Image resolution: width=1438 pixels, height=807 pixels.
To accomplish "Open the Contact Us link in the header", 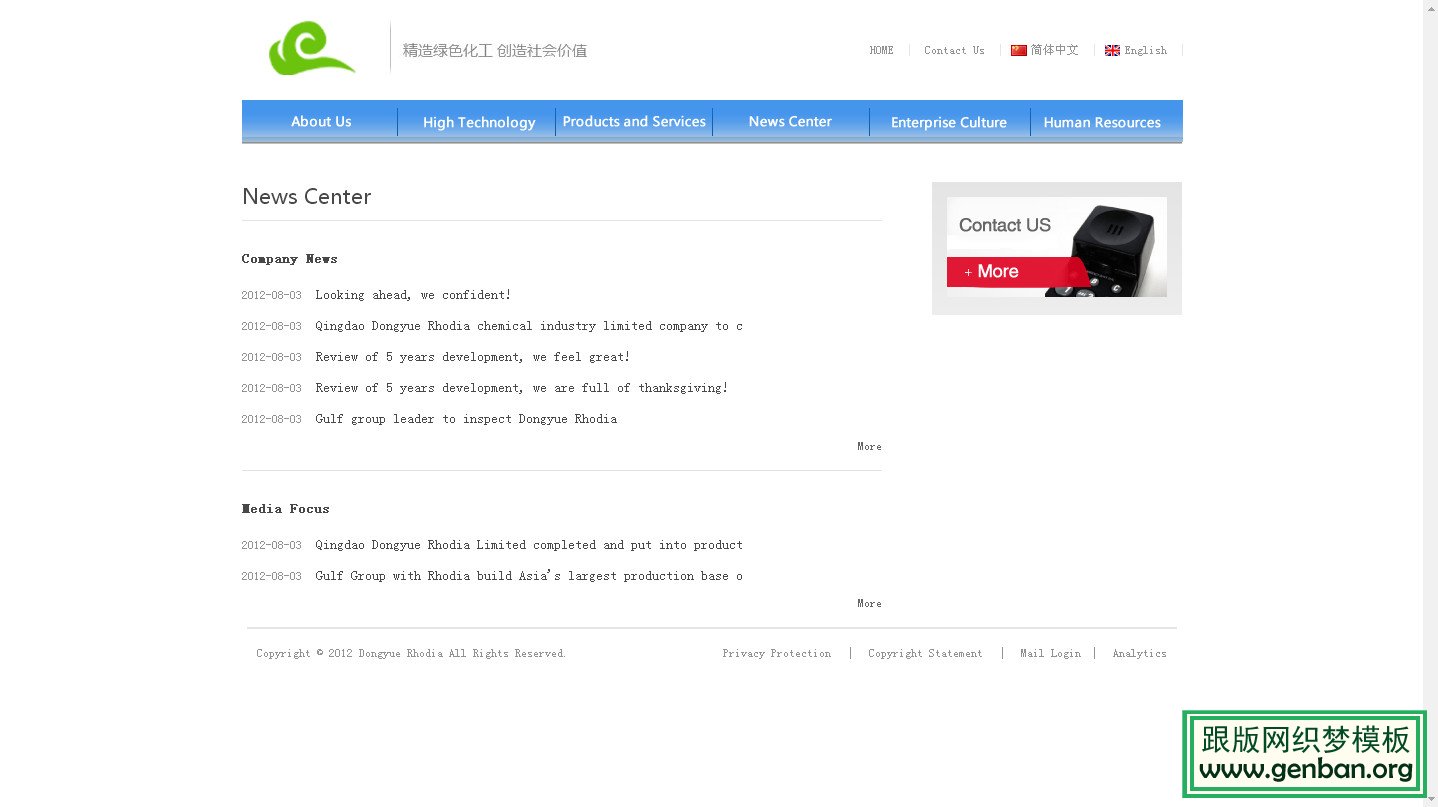I will (954, 50).
